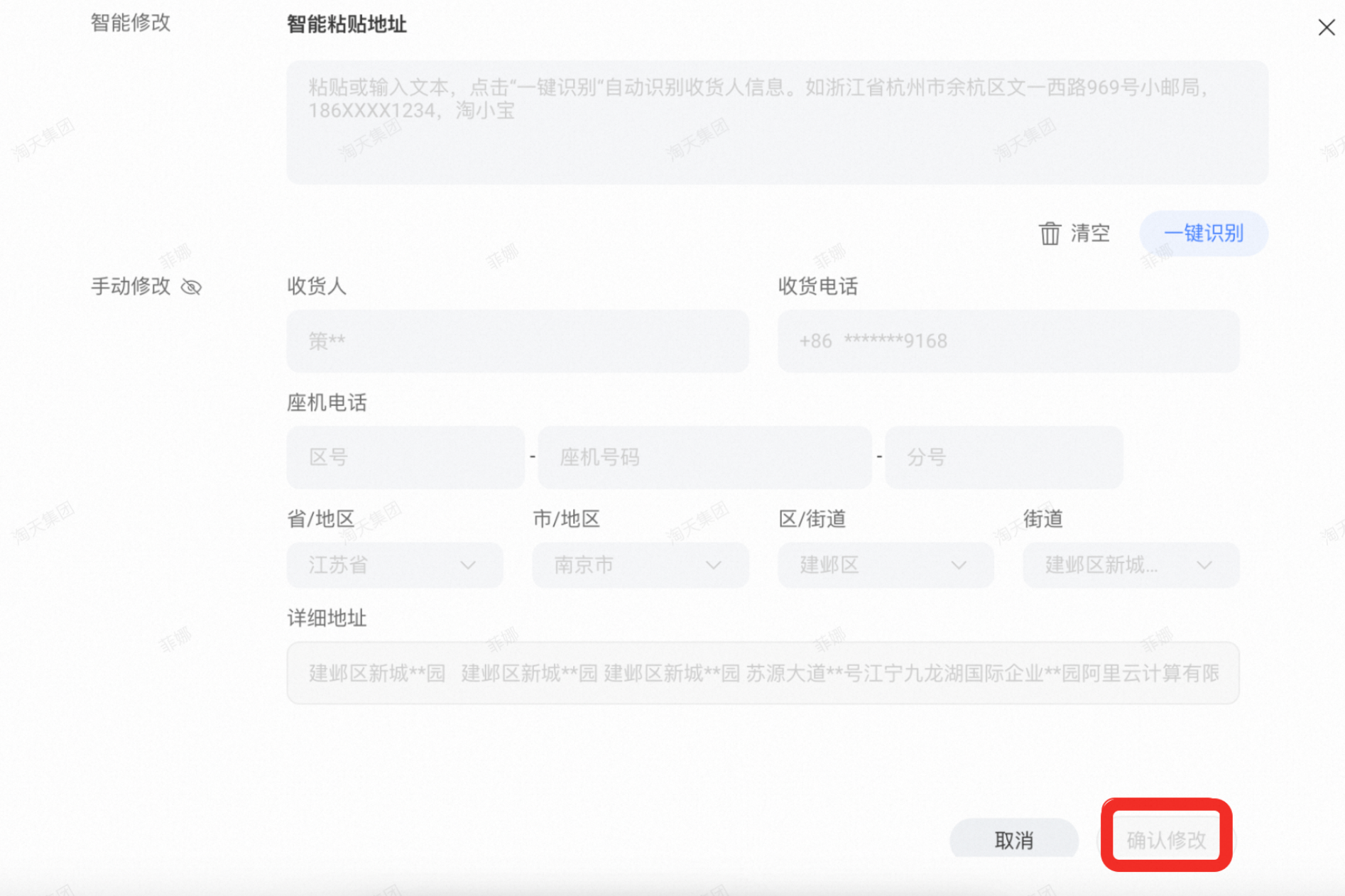Expand the 街道 dropdown showing 建邺区新城

1130,565
